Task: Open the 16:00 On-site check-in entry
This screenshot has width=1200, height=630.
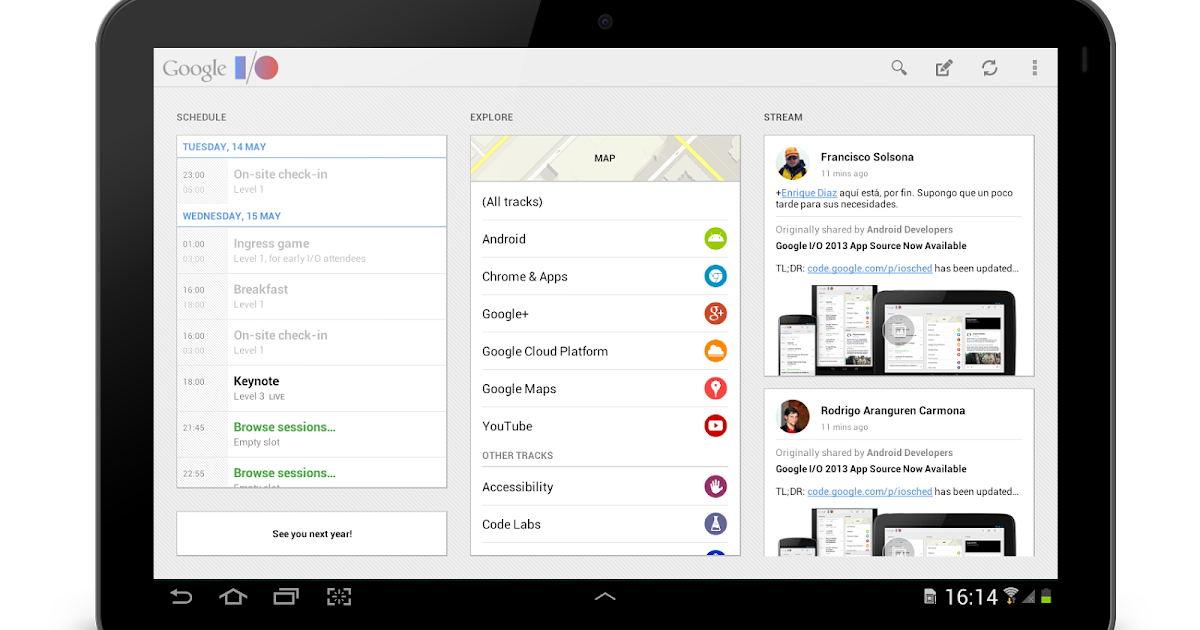Action: (x=312, y=342)
